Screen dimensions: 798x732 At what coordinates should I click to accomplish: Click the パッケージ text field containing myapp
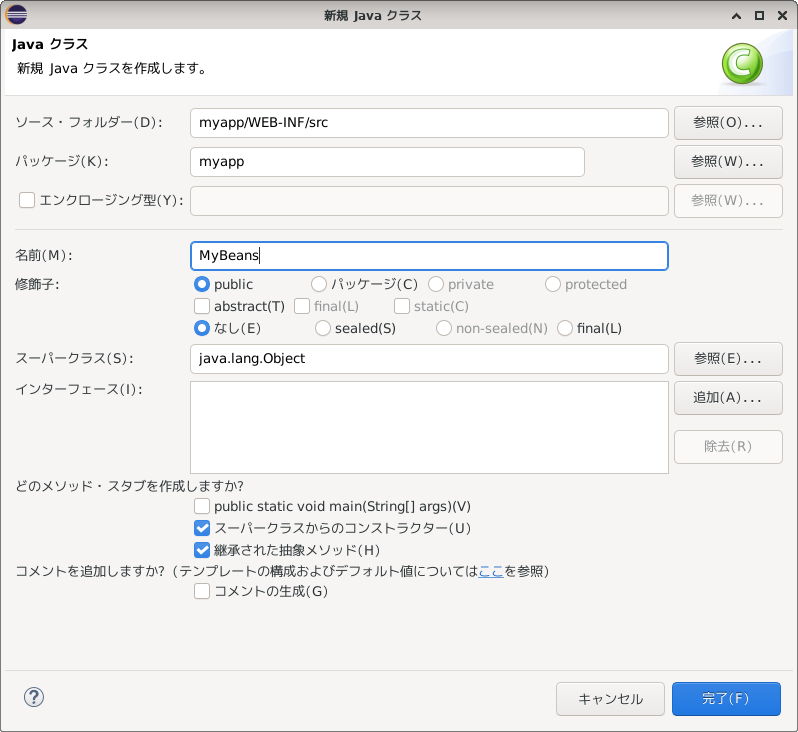[387, 162]
